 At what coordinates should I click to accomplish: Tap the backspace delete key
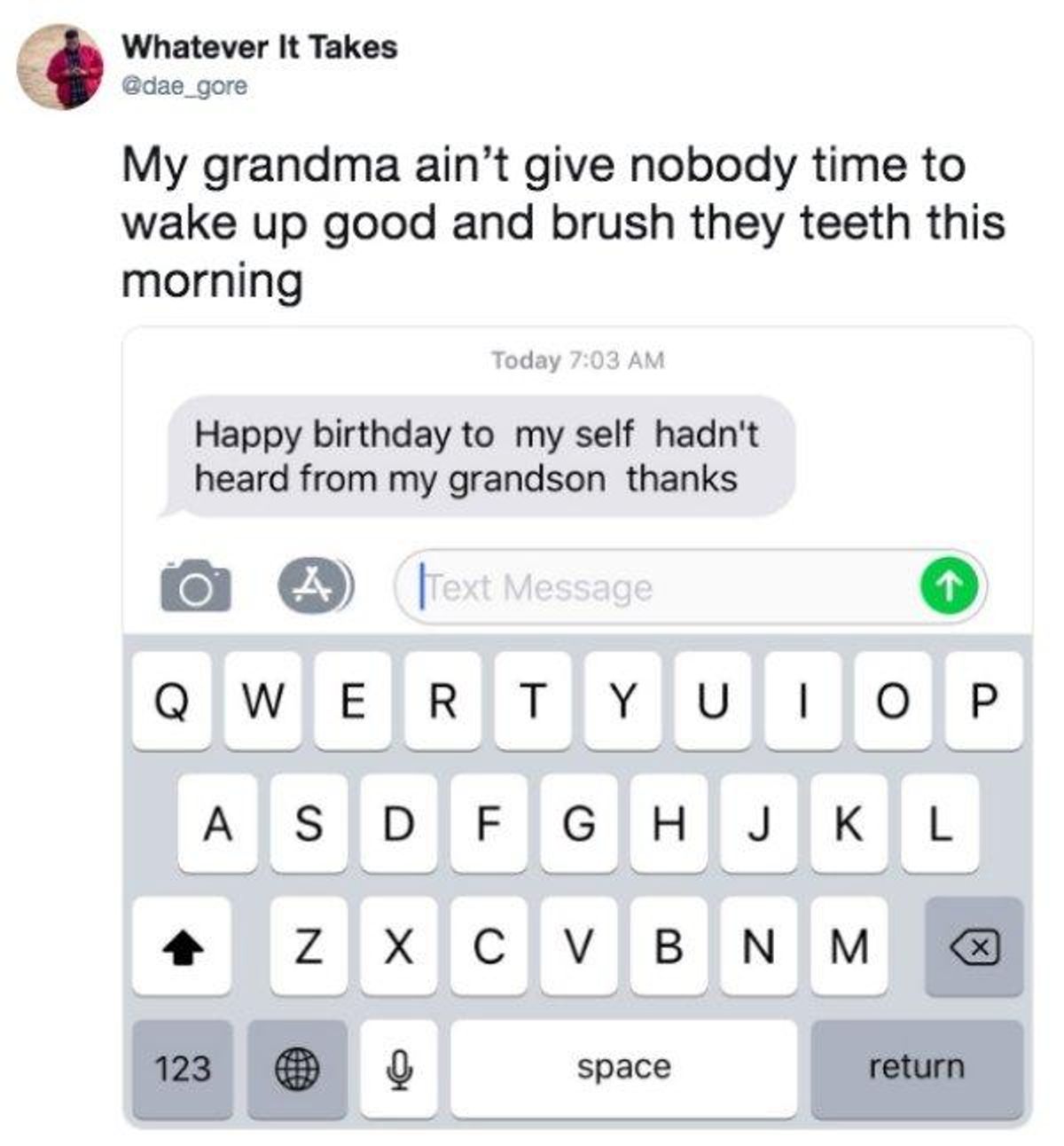coord(974,946)
